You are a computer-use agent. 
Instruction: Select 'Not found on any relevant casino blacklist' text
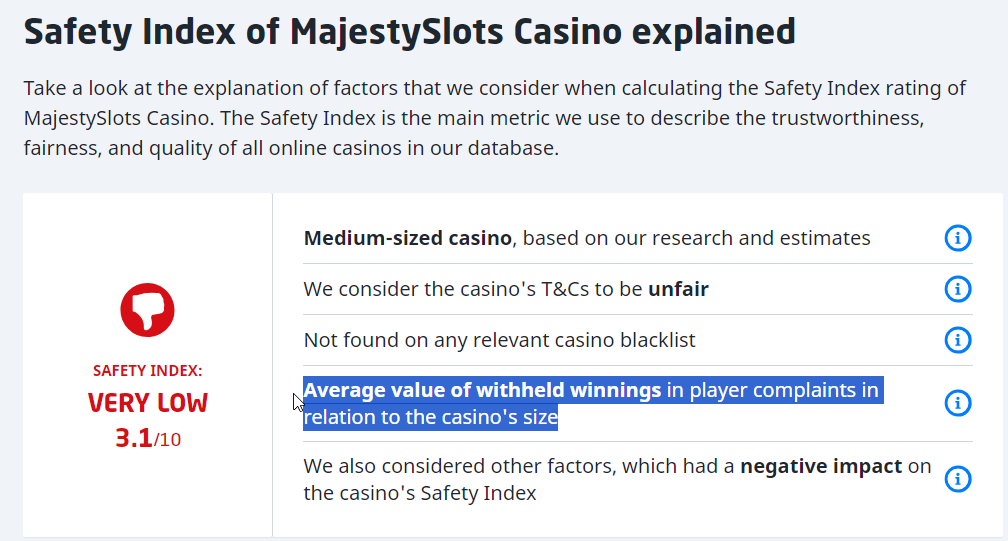[x=499, y=340]
